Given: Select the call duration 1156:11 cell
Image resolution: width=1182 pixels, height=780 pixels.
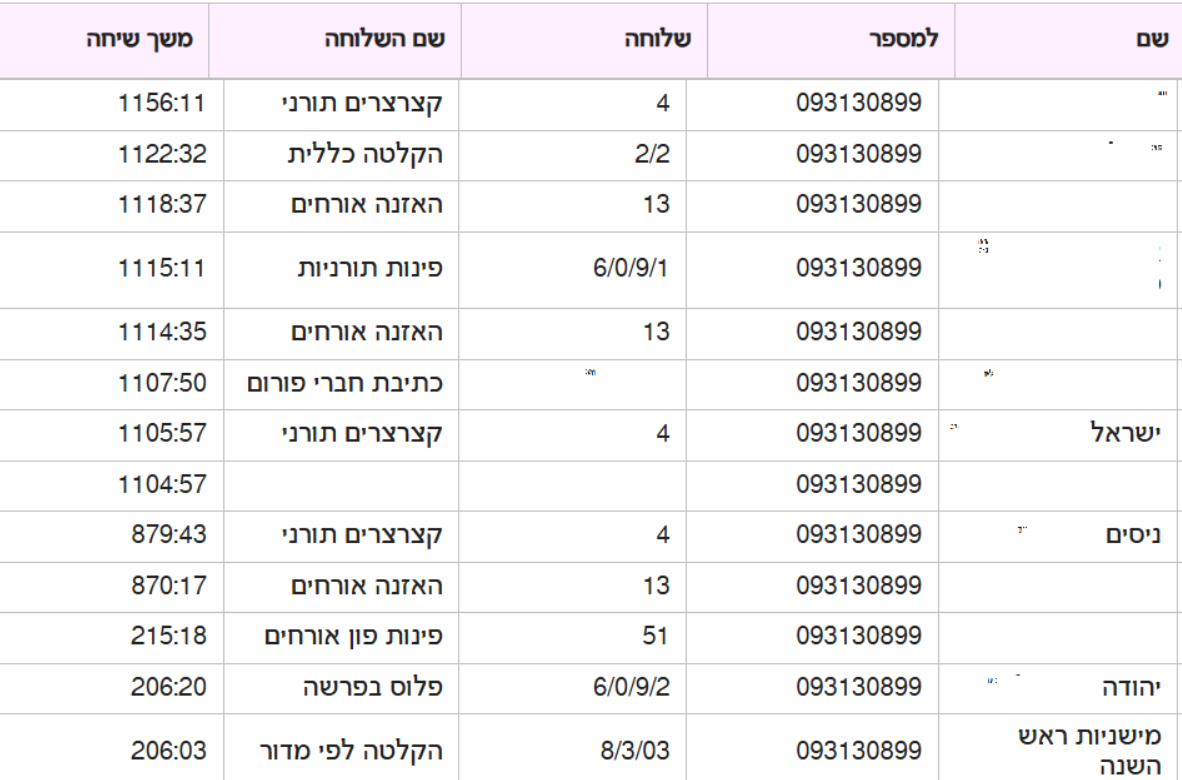Looking at the screenshot, I should tap(160, 102).
